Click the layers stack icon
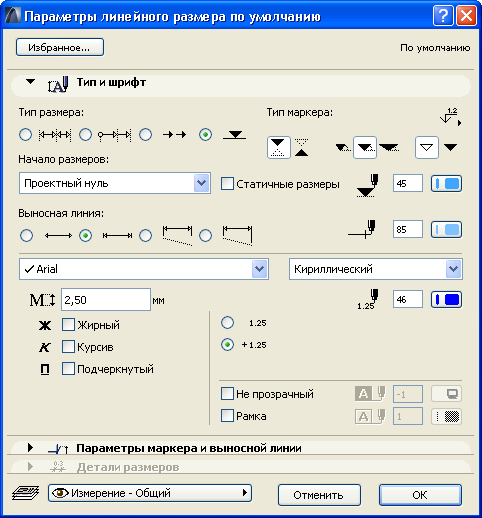The image size is (482, 518). 26,493
